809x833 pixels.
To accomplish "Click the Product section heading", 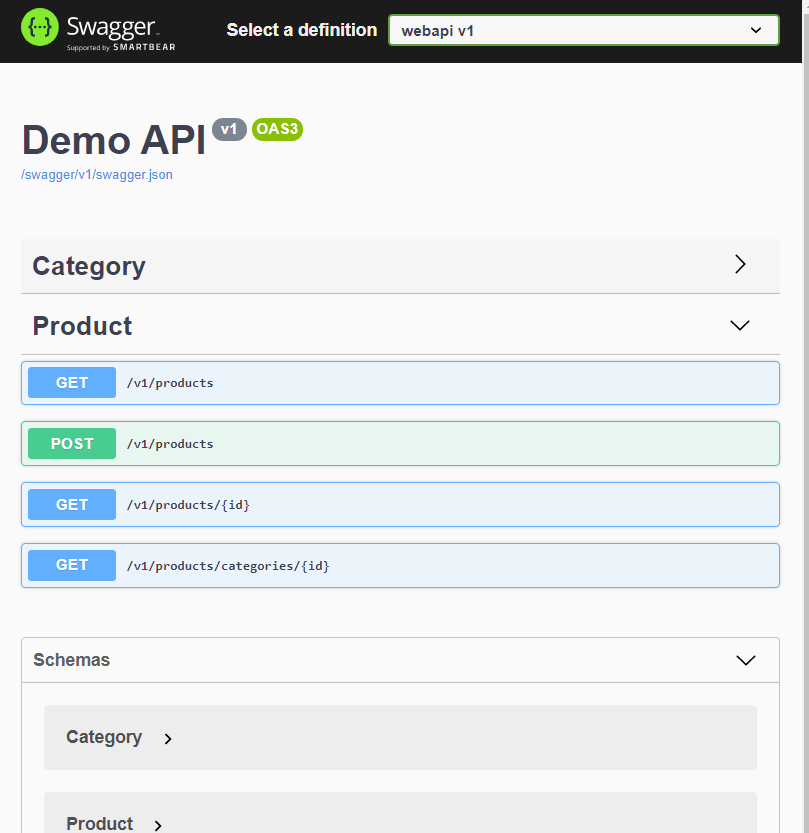I will (82, 326).
